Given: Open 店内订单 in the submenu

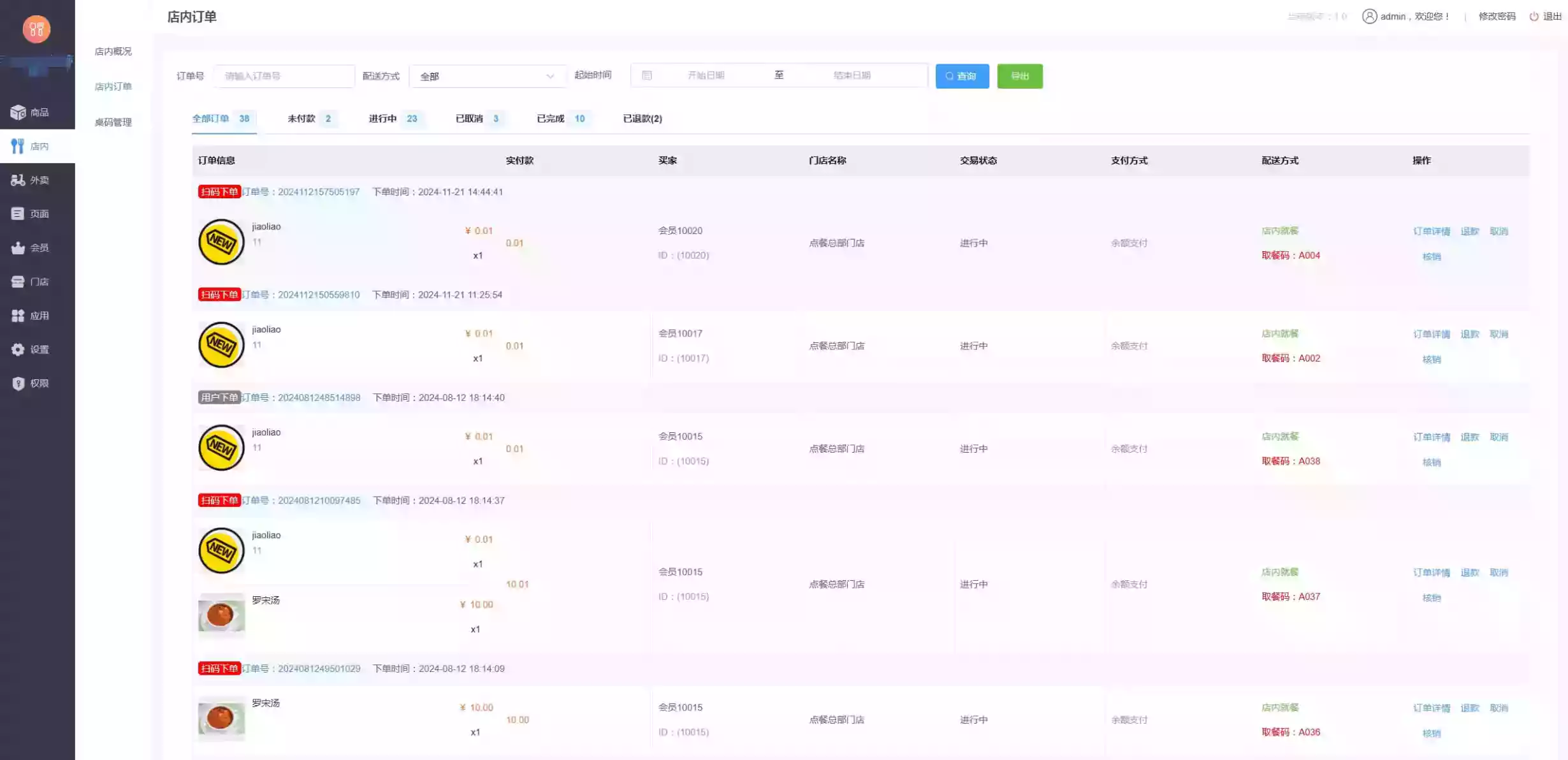Looking at the screenshot, I should pos(112,86).
